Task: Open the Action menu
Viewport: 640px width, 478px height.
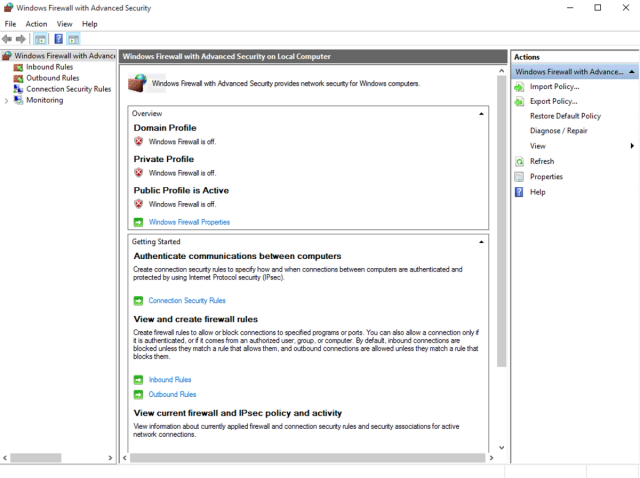Action: pos(36,24)
